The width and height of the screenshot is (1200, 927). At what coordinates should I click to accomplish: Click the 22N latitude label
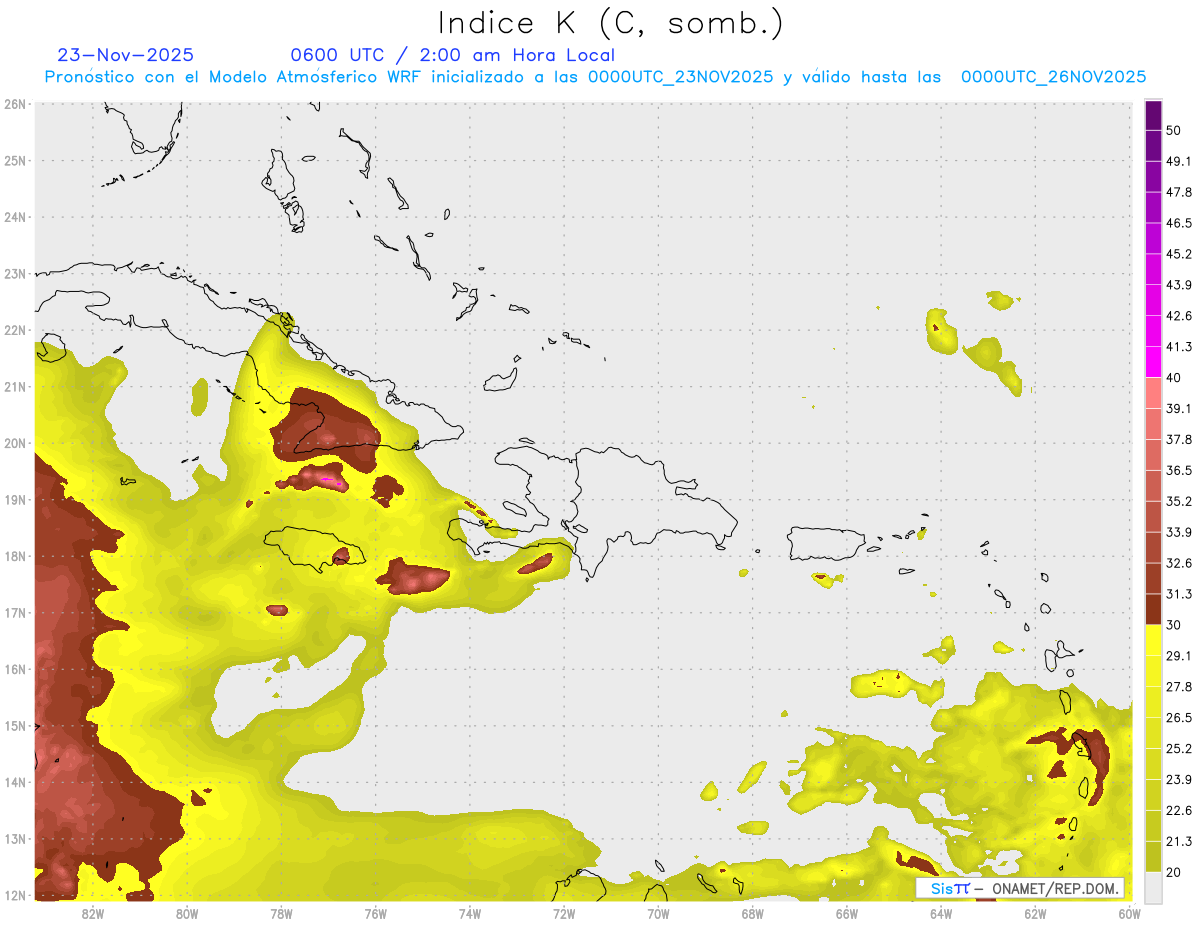point(15,330)
